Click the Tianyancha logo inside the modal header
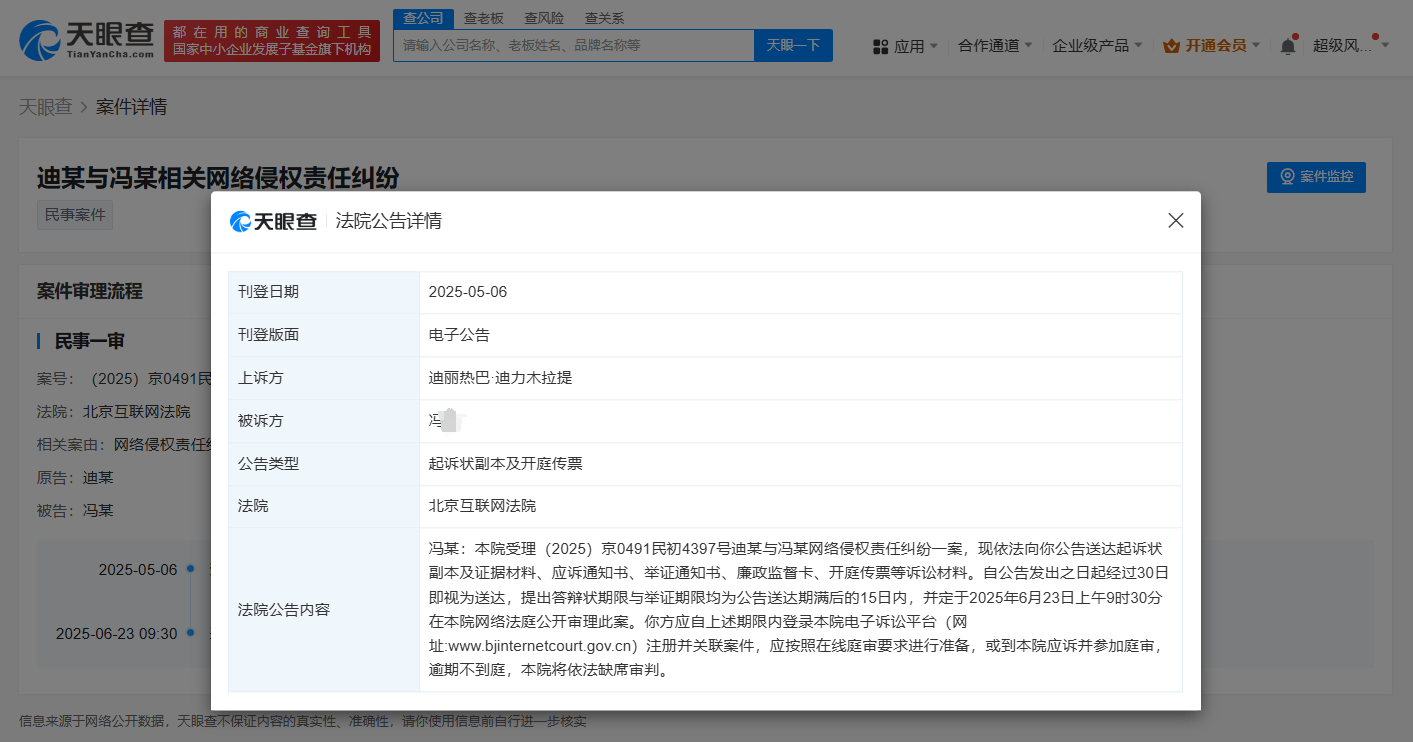Screen dimensions: 1413x742 point(273,222)
